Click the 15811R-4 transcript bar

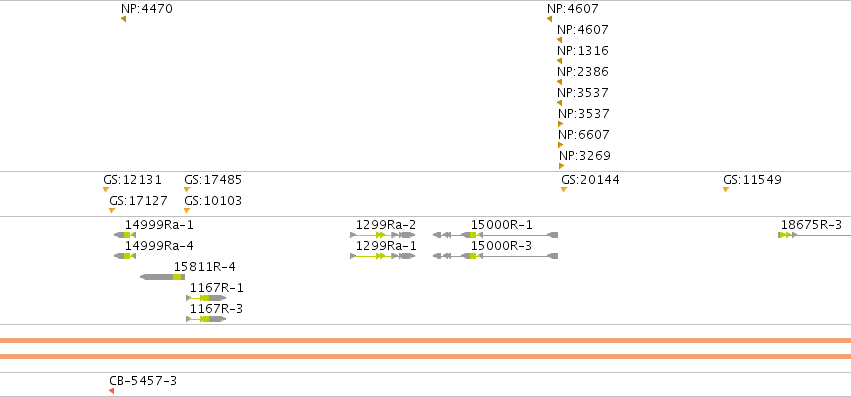click(x=162, y=277)
